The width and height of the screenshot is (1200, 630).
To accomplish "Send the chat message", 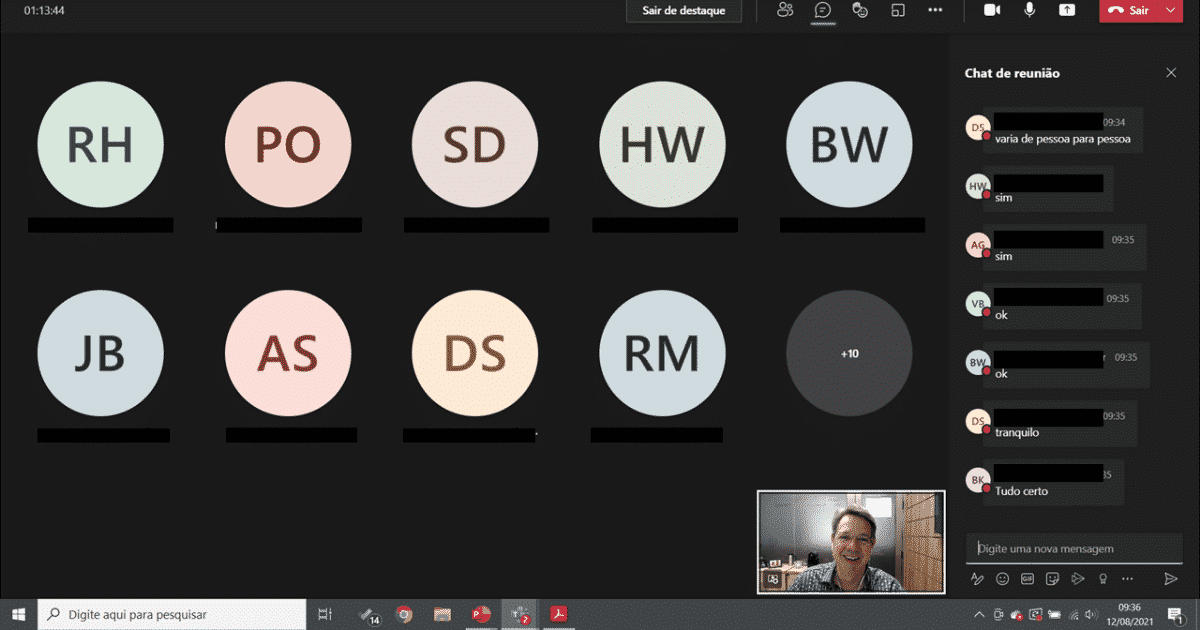I will [x=1170, y=578].
